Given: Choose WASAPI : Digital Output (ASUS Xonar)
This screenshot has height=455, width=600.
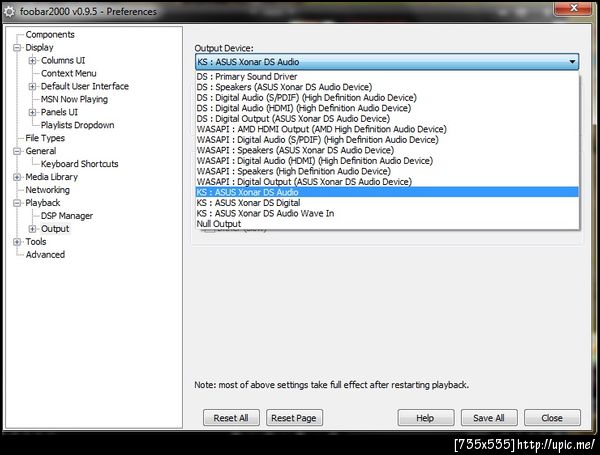Looking at the screenshot, I should 387,182.
